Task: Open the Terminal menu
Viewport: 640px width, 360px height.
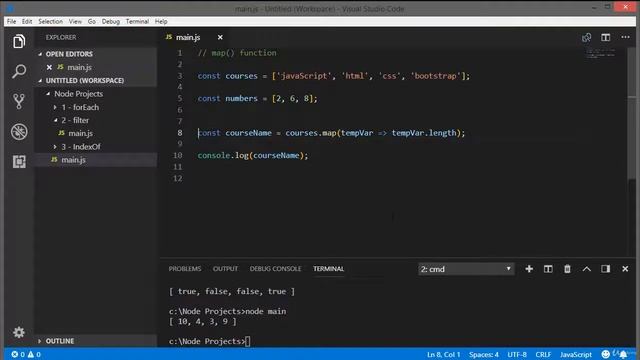Action: coord(137,21)
